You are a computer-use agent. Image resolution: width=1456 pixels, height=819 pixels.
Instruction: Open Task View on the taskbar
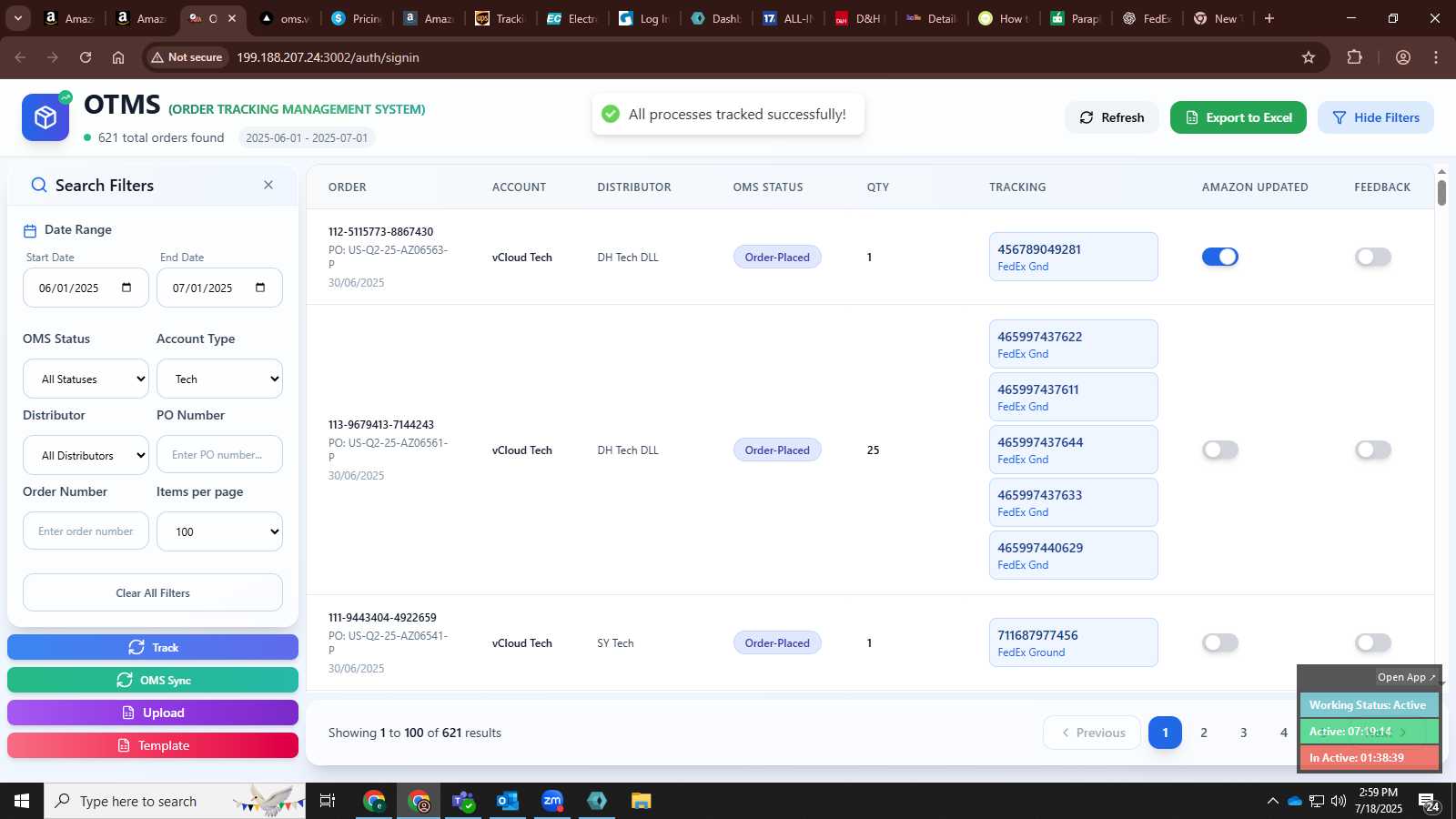tap(328, 801)
